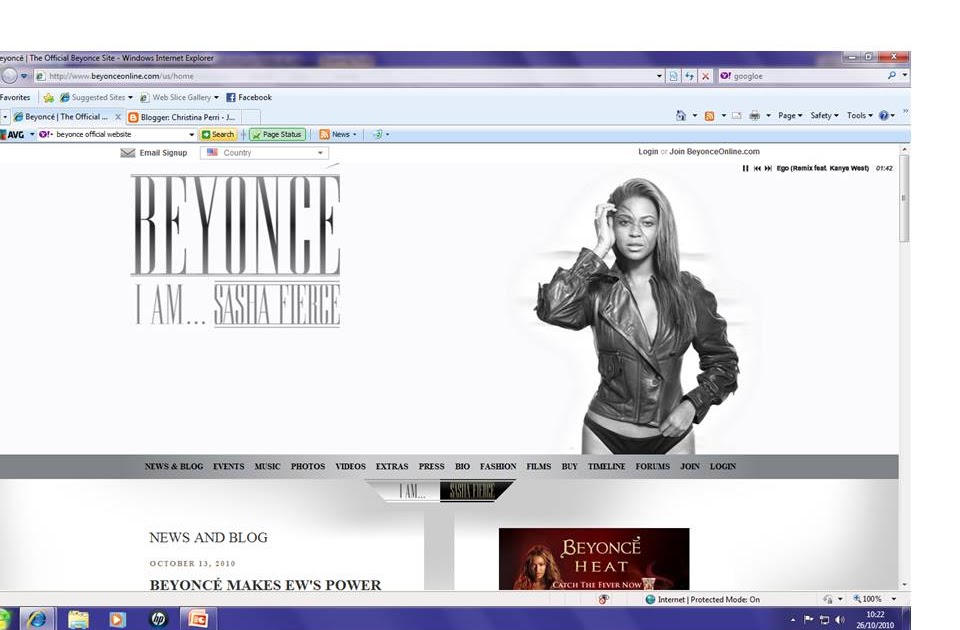The image size is (960, 630).
Task: Open Windows Media Player on taskbar
Action: tap(118, 620)
